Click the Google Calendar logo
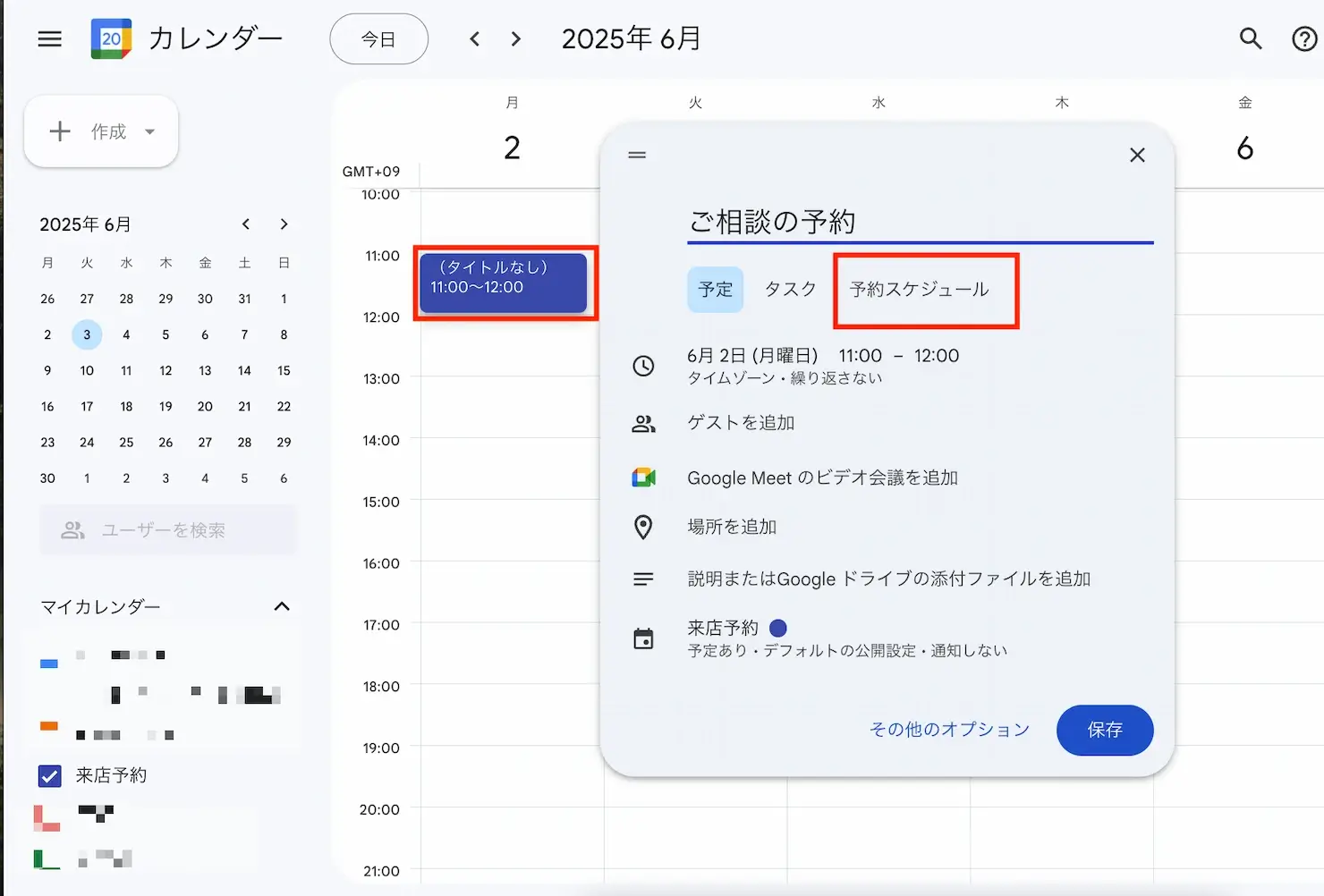The height and width of the screenshot is (896, 1324). [111, 38]
